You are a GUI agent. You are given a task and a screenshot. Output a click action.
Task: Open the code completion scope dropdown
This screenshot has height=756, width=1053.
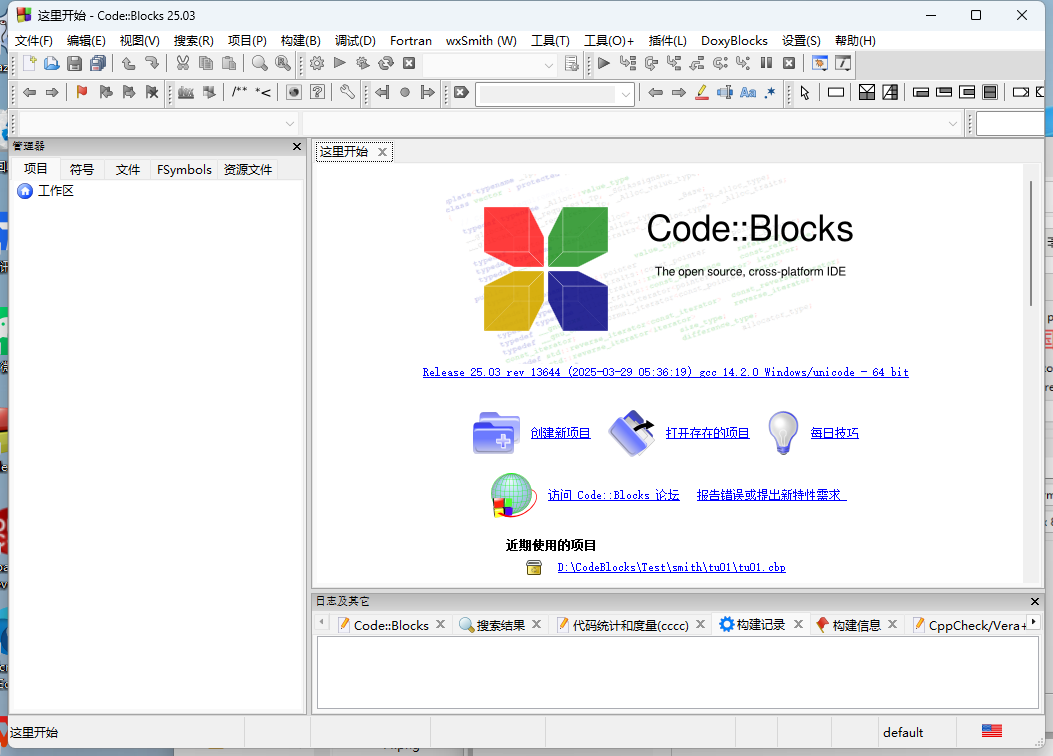(x=158, y=124)
